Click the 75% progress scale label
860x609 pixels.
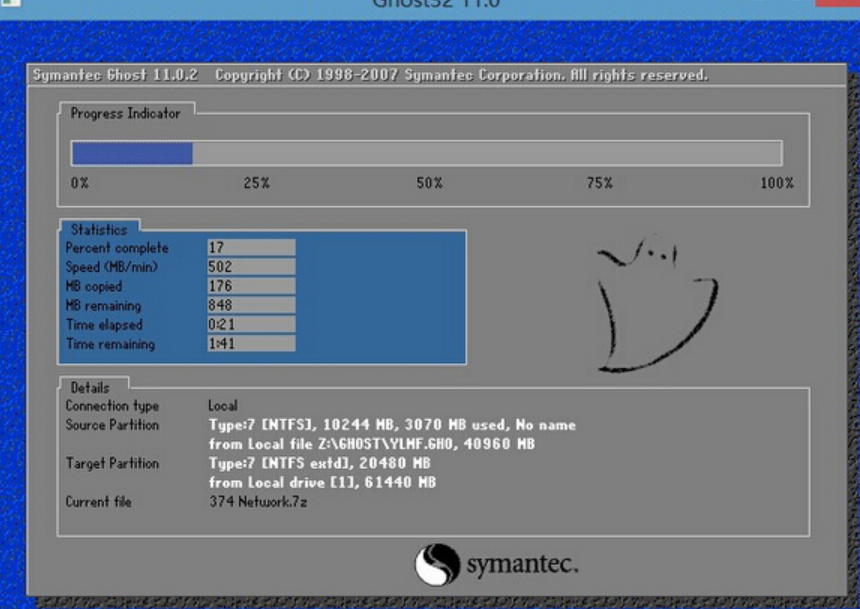point(599,183)
